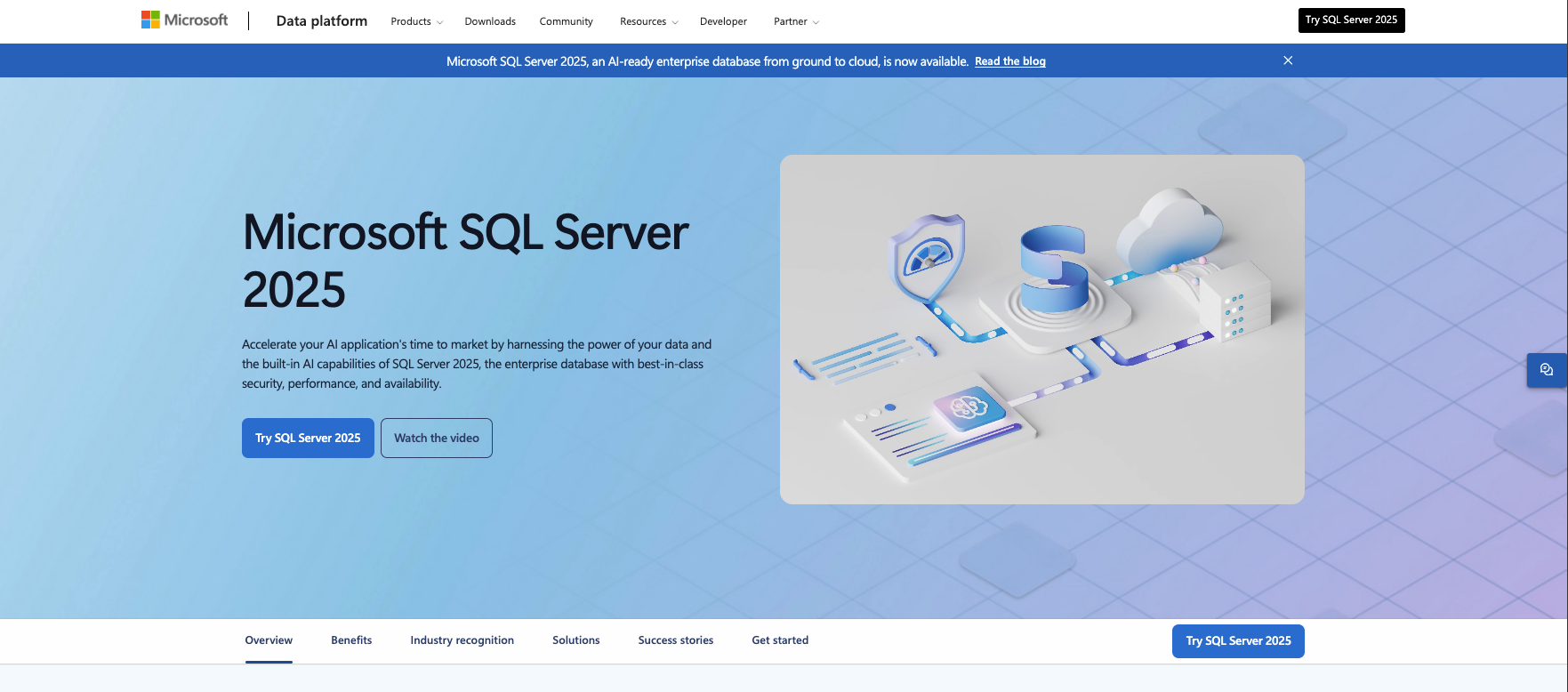Jump to the Industry recognition tab
This screenshot has width=1568, height=692.
462,640
